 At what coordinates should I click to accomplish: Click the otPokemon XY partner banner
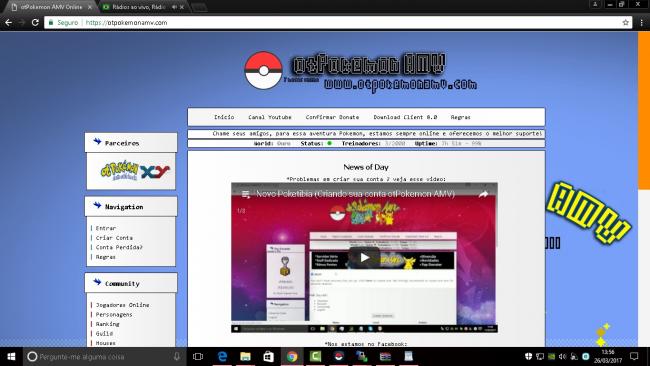pyautogui.click(x=135, y=171)
